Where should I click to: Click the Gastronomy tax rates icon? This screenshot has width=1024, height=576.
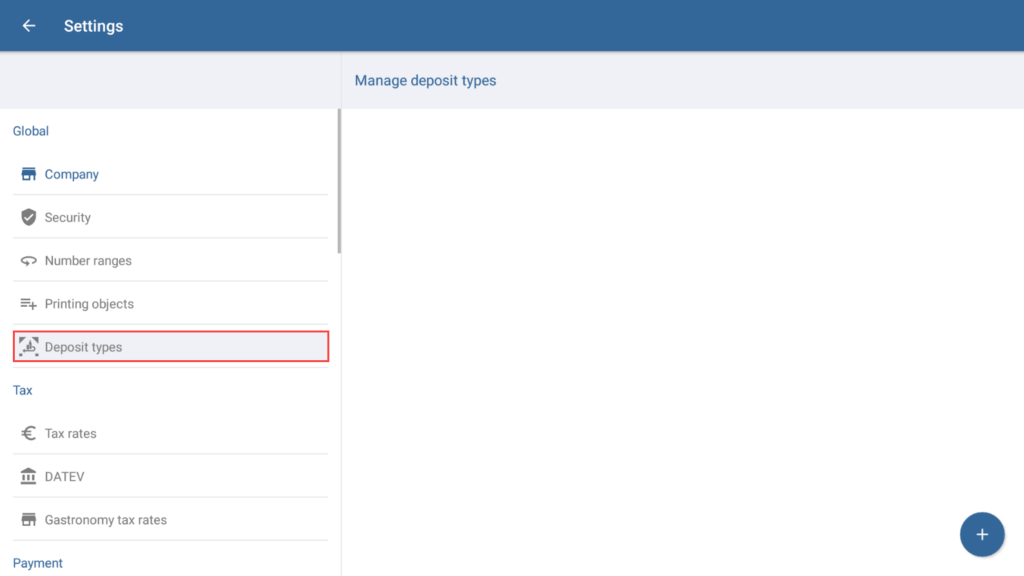(x=29, y=520)
